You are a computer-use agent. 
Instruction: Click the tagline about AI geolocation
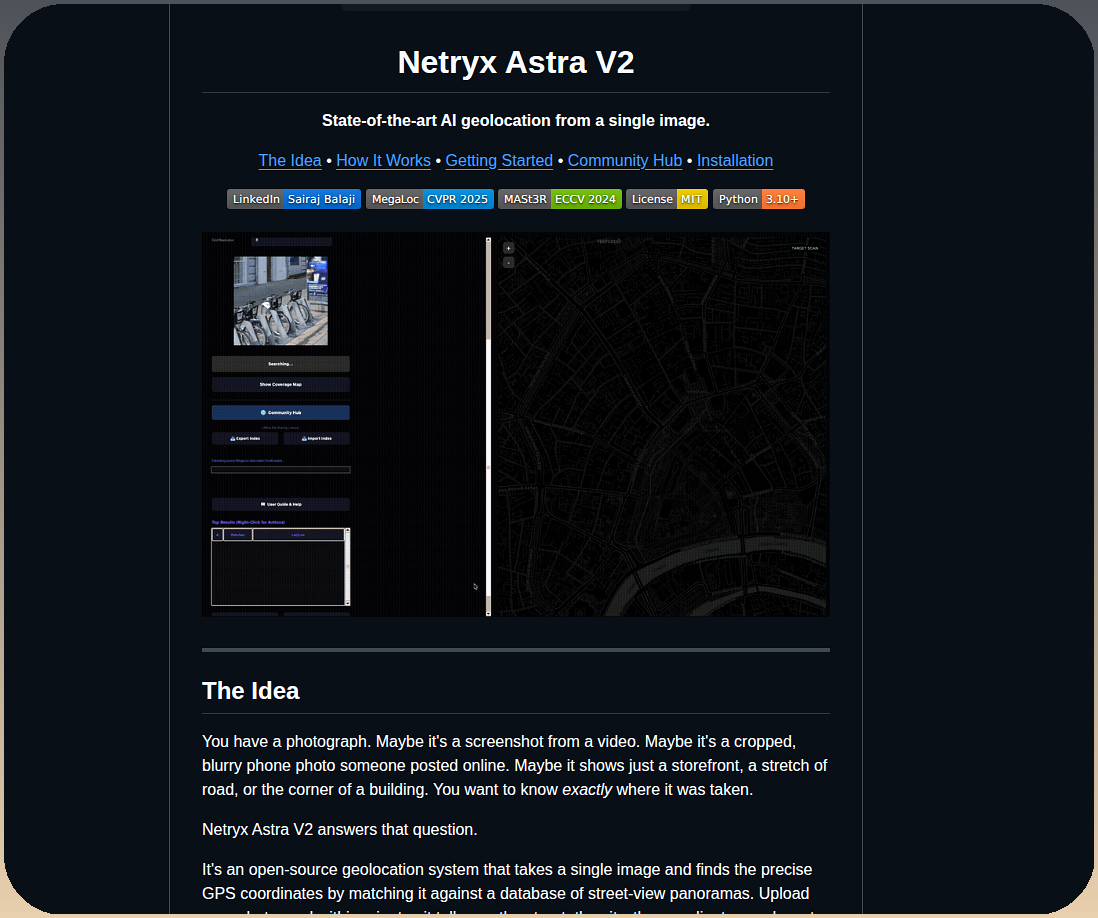point(516,120)
